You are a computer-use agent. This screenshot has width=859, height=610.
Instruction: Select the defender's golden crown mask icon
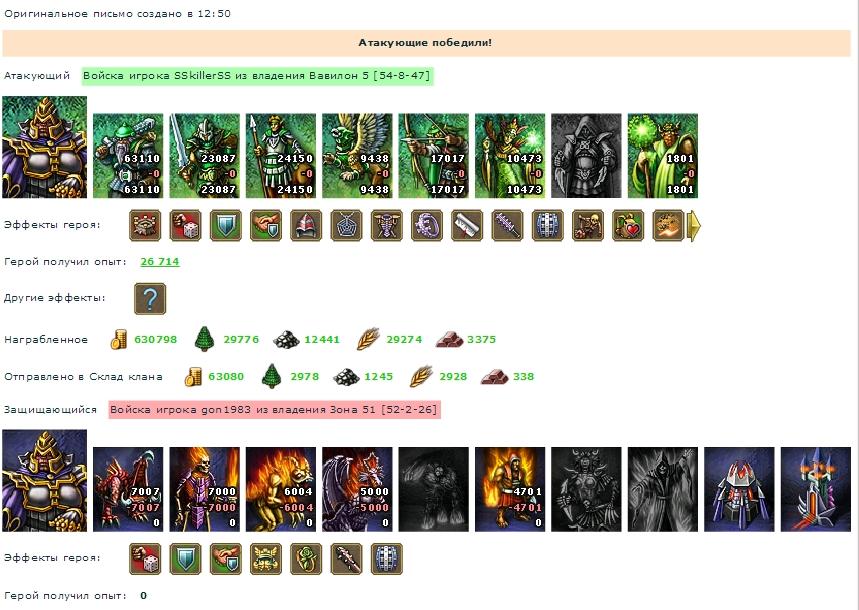tap(266, 558)
